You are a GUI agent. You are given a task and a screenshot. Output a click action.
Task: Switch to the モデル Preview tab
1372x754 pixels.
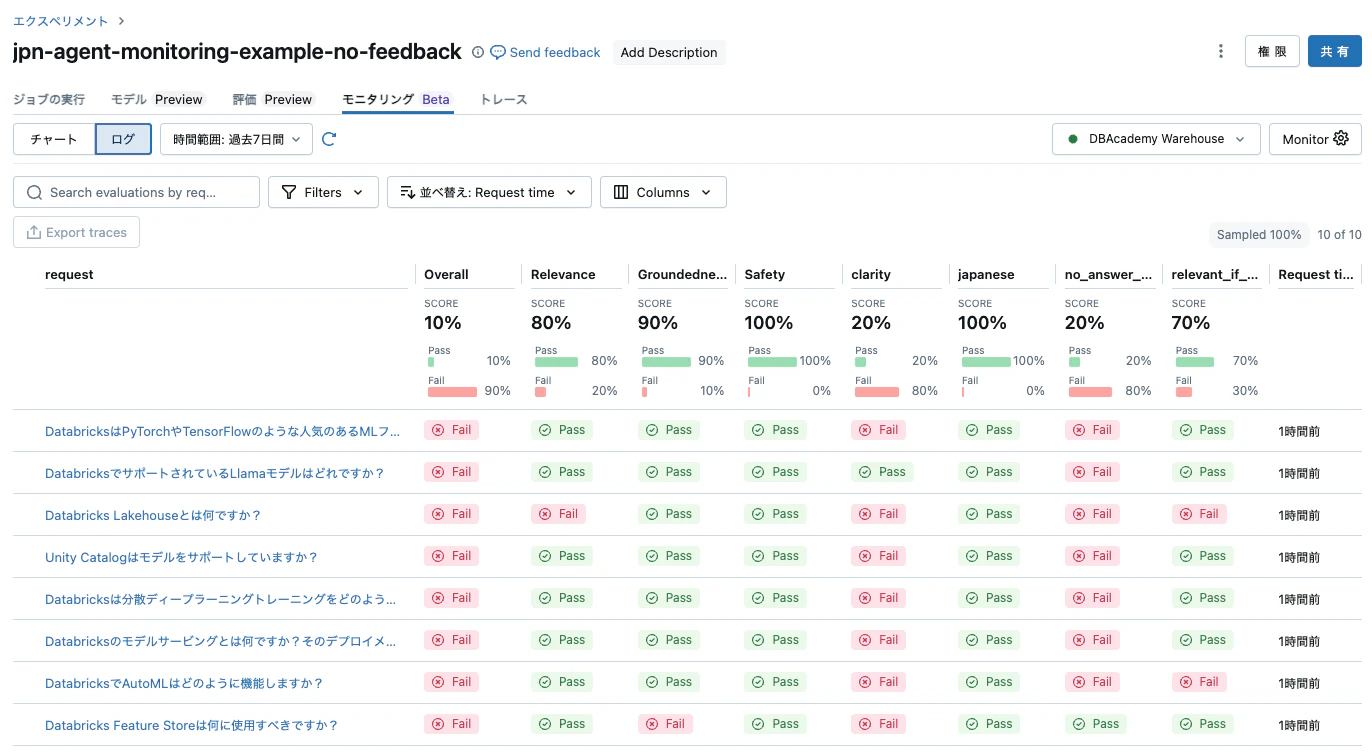[158, 99]
